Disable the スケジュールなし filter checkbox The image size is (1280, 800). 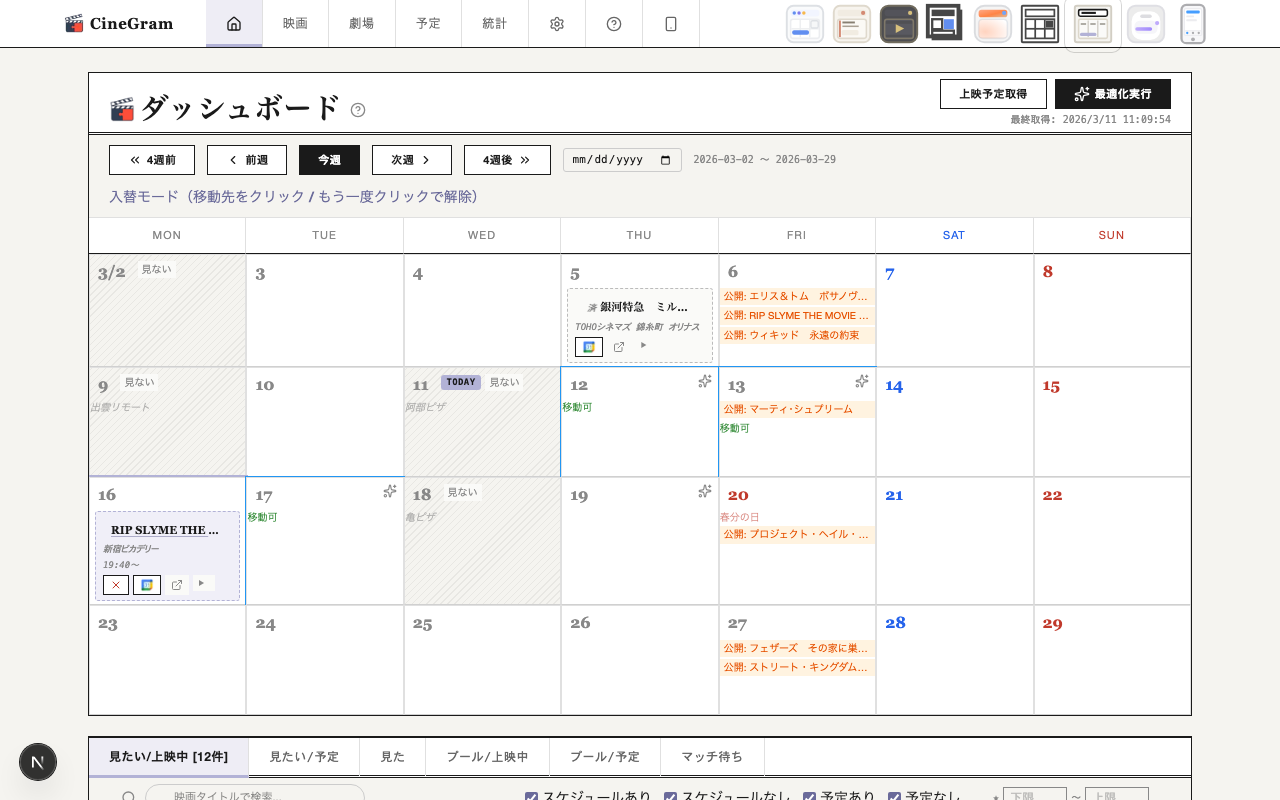pyautogui.click(x=670, y=797)
